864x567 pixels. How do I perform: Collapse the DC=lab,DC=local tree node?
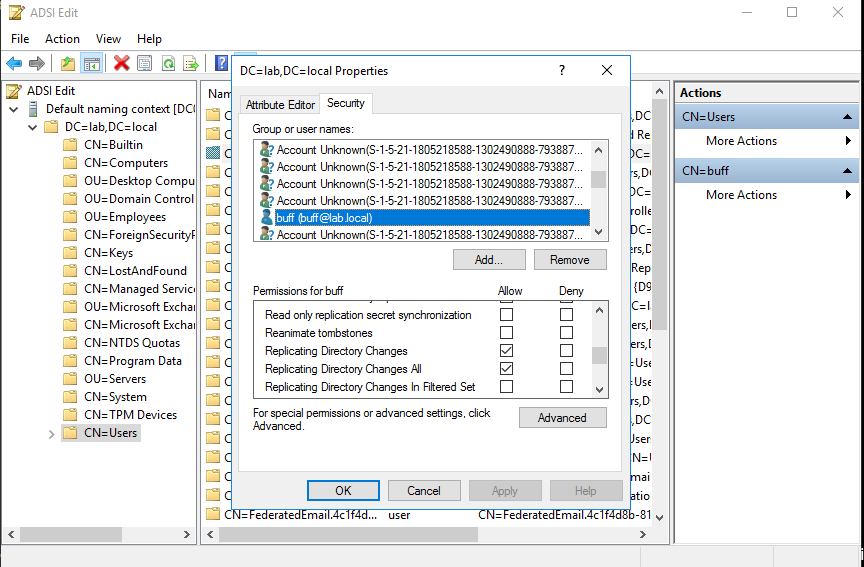33,127
